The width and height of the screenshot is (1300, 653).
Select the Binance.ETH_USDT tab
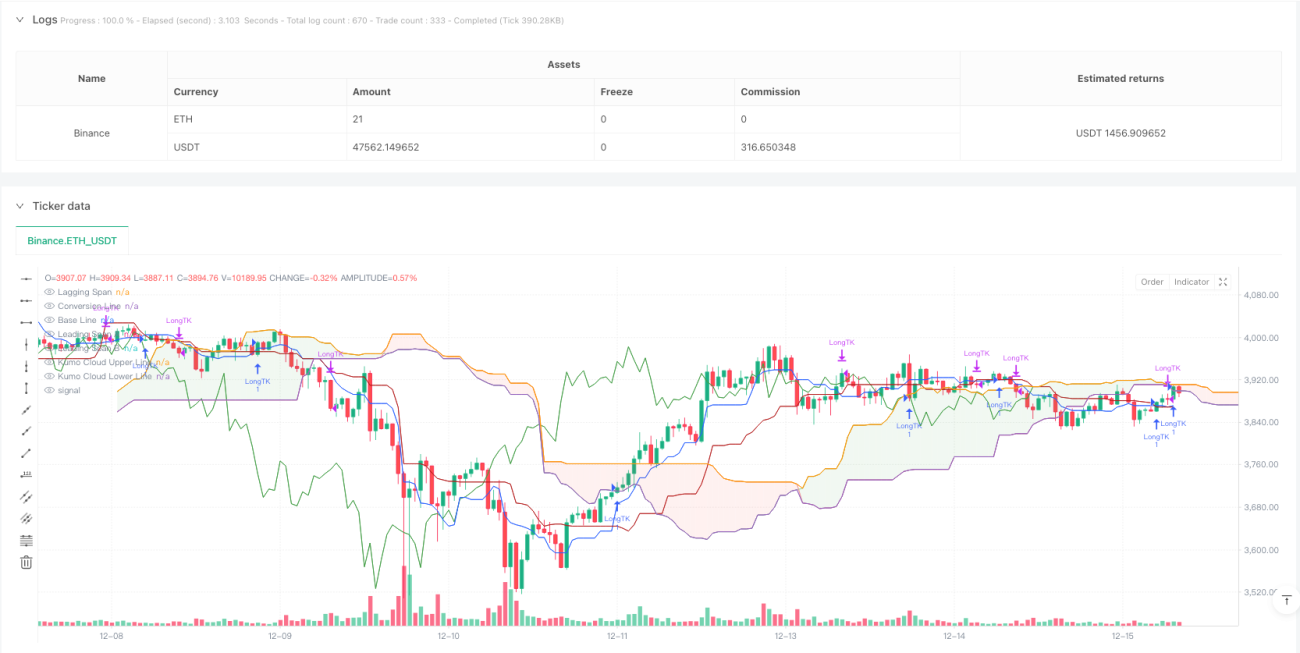tap(72, 241)
